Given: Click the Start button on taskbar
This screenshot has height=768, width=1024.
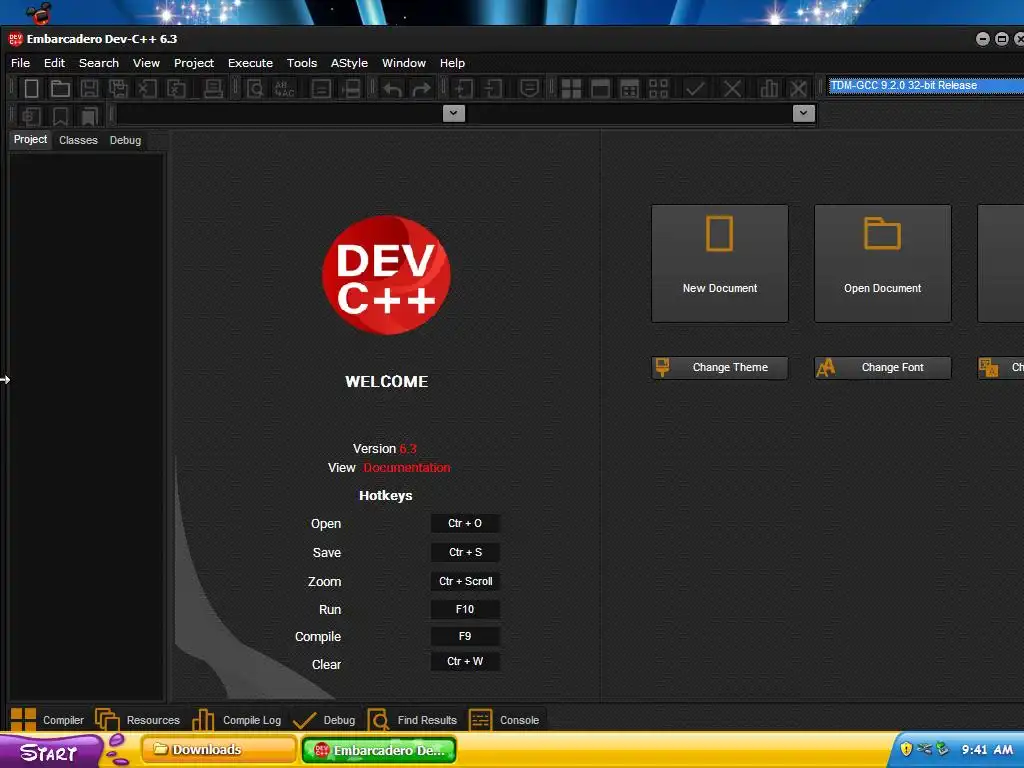Looking at the screenshot, I should 51,751.
